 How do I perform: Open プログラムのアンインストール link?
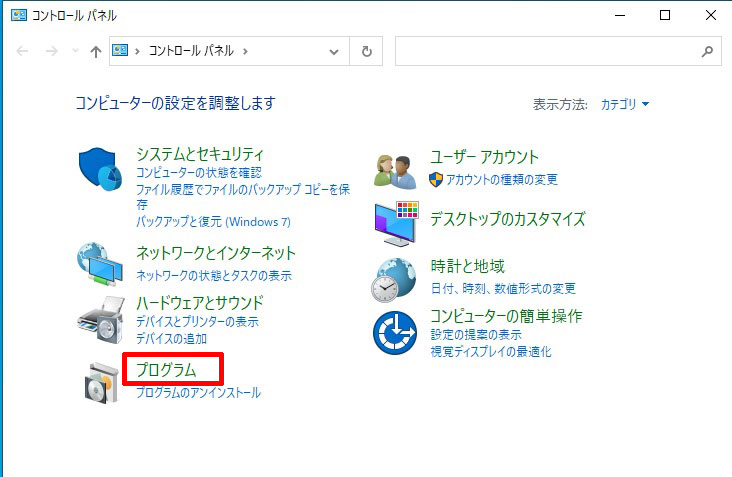pyautogui.click(x=198, y=393)
